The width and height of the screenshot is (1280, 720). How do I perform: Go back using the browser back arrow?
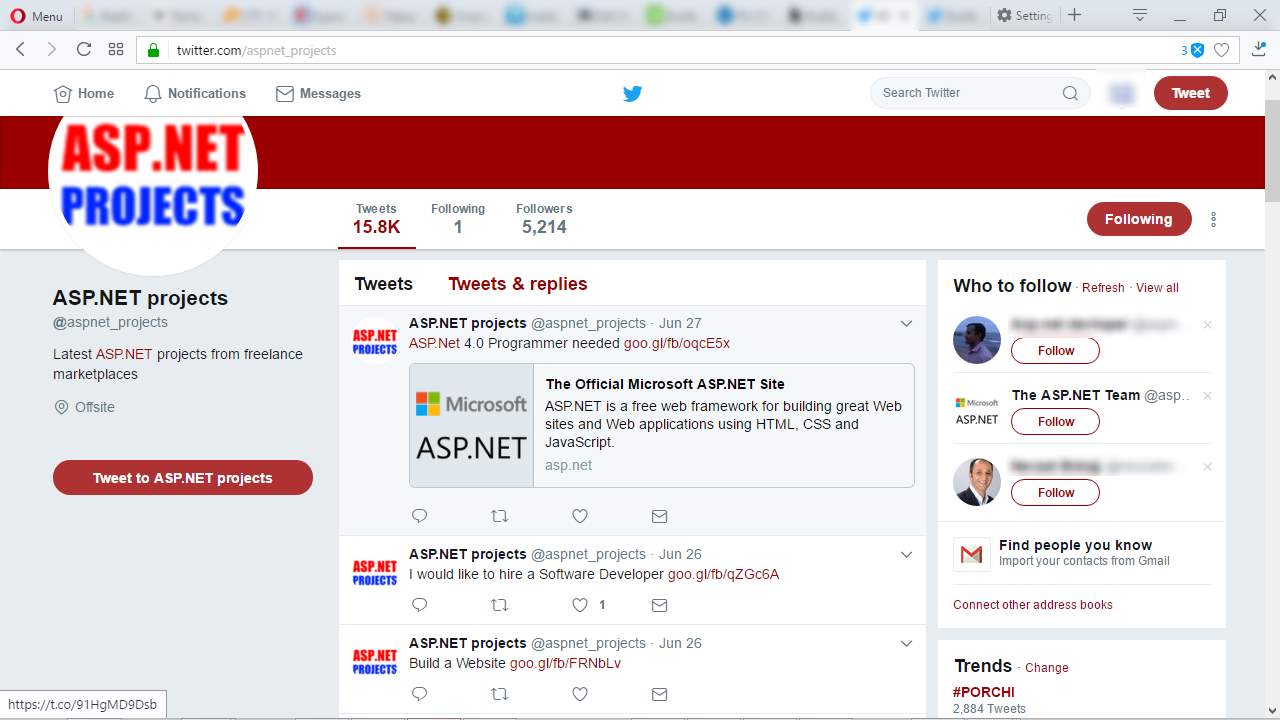click(x=20, y=49)
